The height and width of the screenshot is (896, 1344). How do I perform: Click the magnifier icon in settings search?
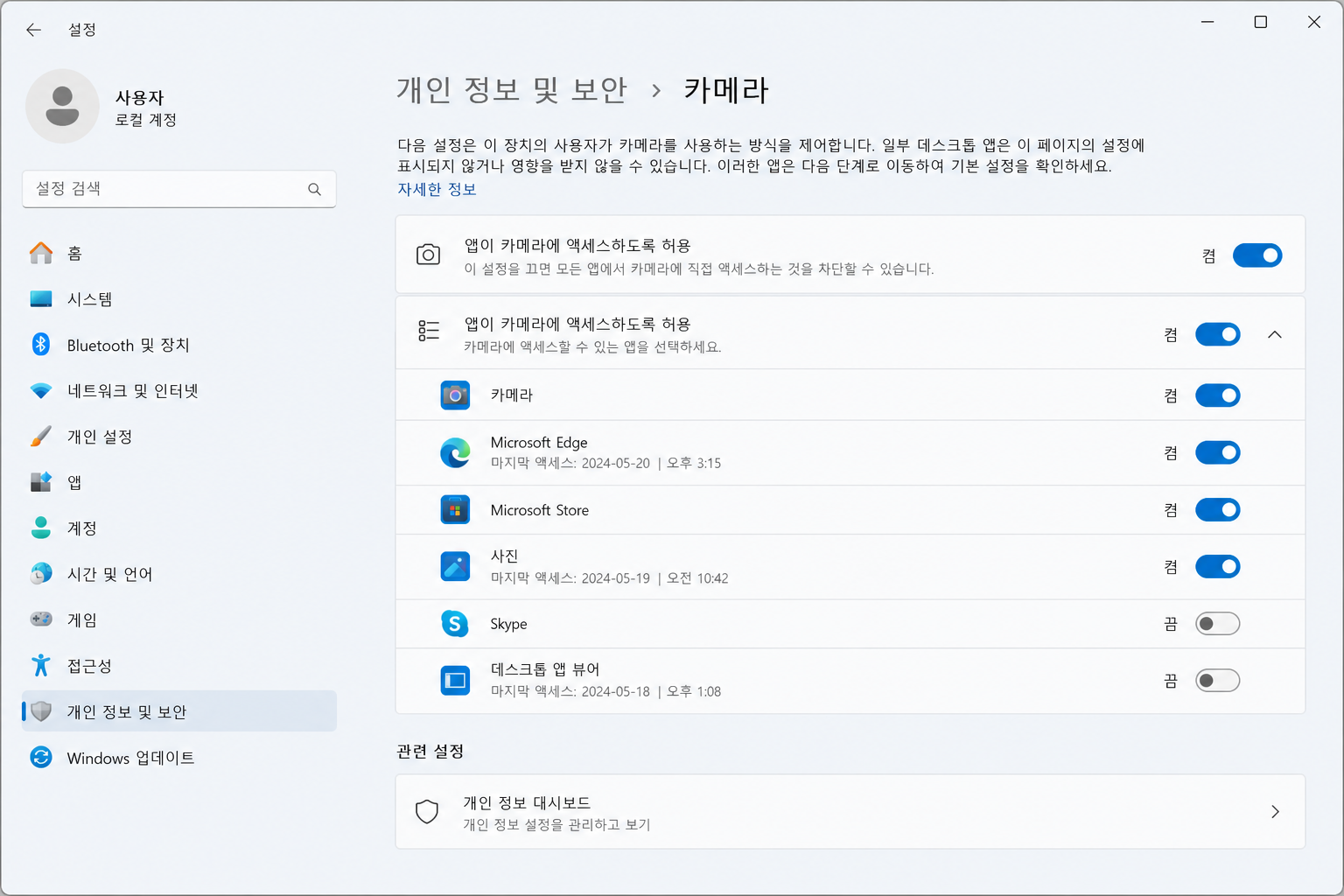314,189
